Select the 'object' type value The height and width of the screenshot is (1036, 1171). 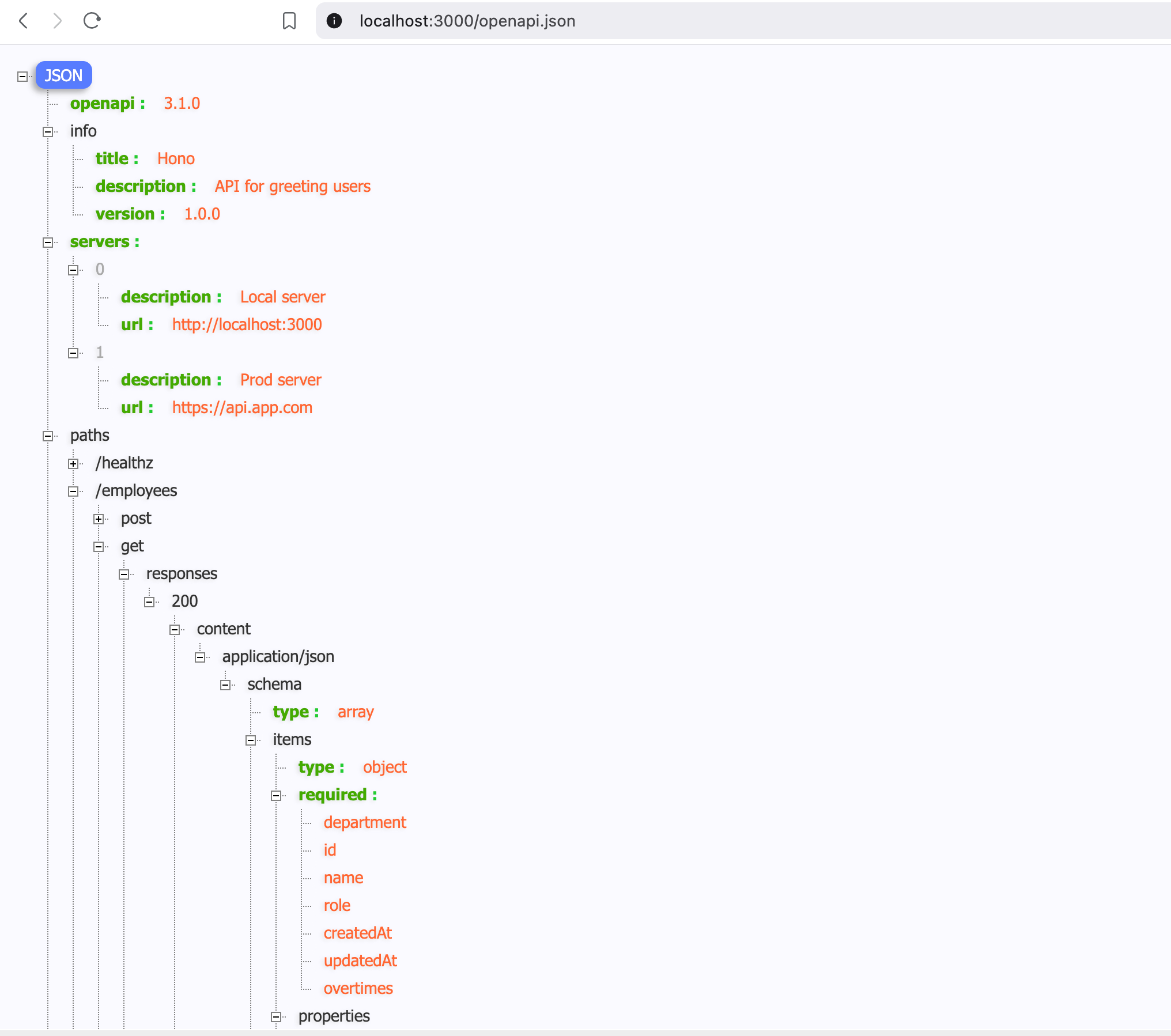coord(385,767)
